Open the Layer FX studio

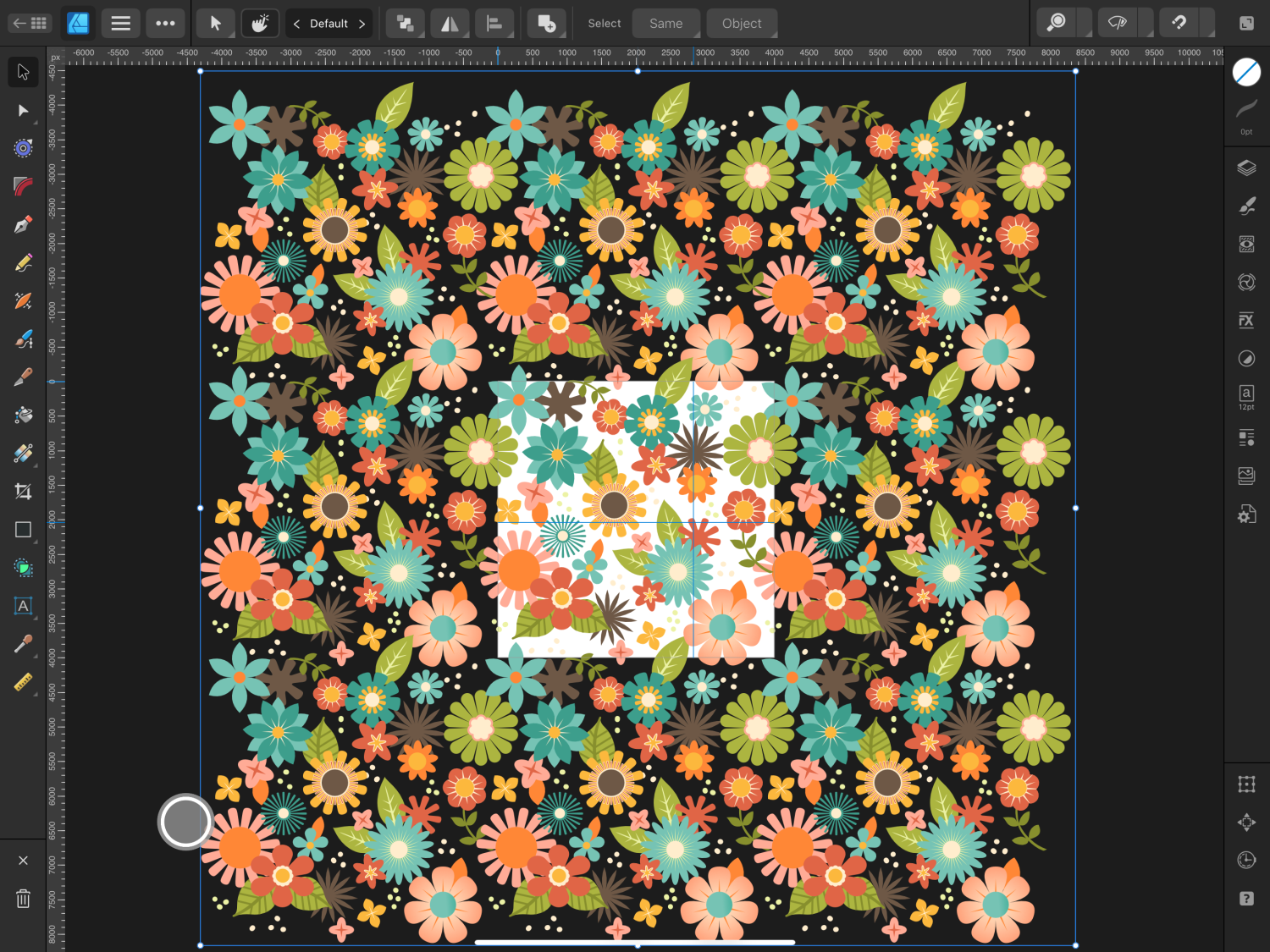point(1246,320)
